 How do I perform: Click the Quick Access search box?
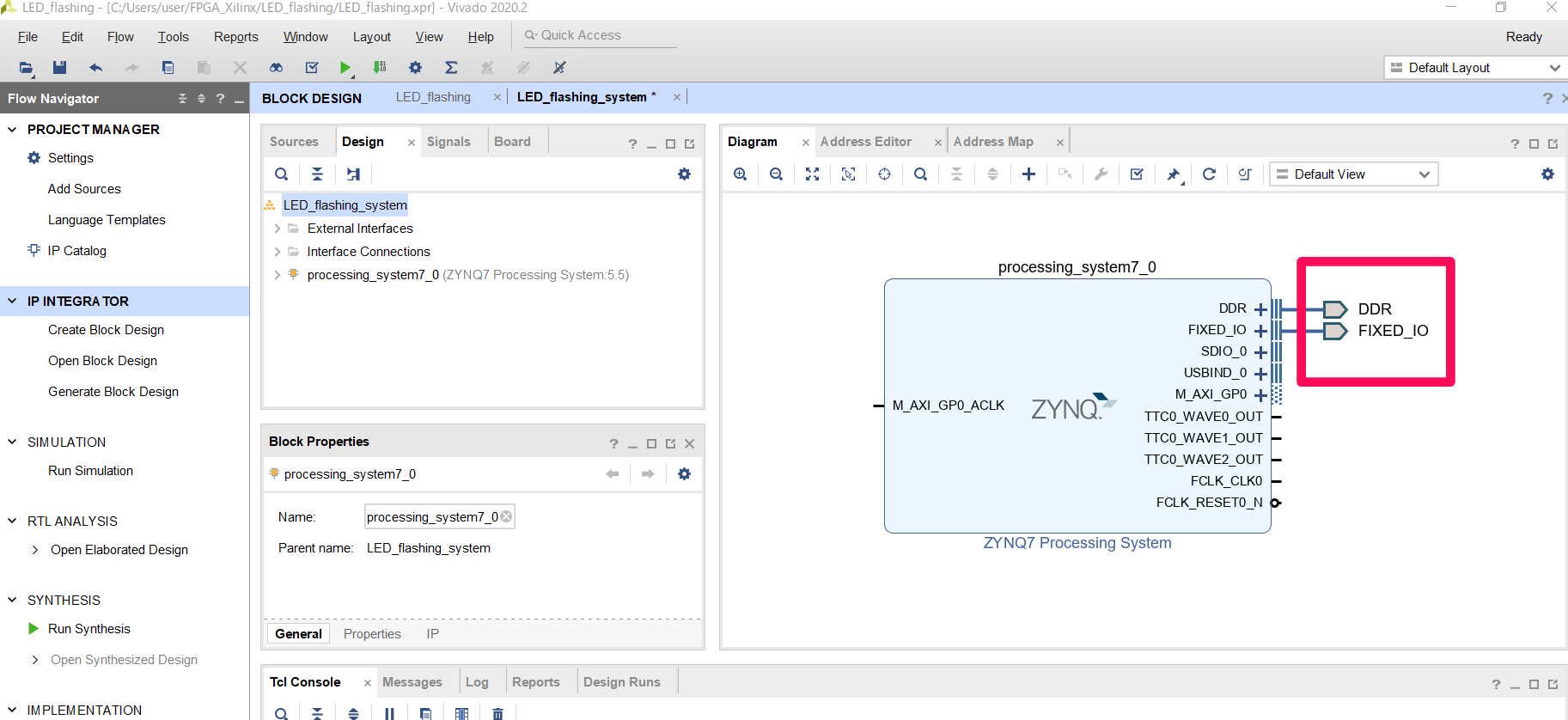(x=600, y=35)
